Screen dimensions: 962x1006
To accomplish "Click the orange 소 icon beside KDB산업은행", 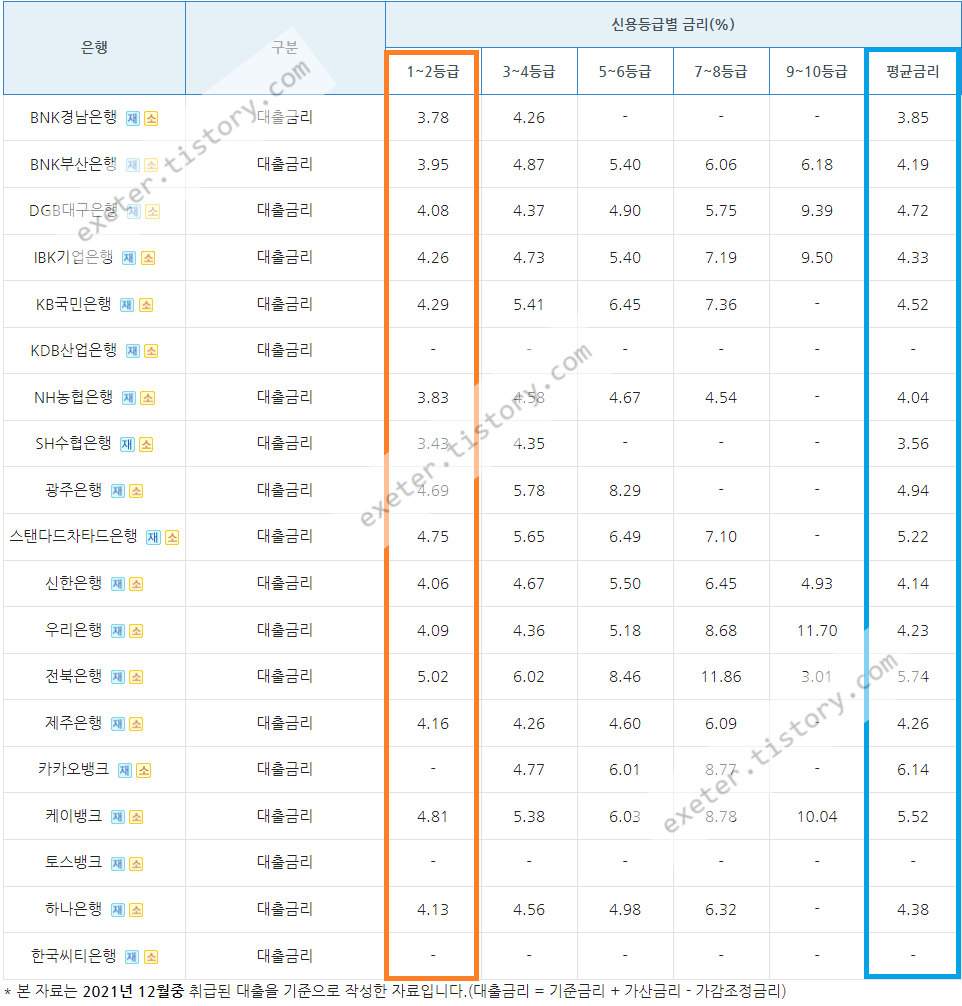I will pos(151,351).
